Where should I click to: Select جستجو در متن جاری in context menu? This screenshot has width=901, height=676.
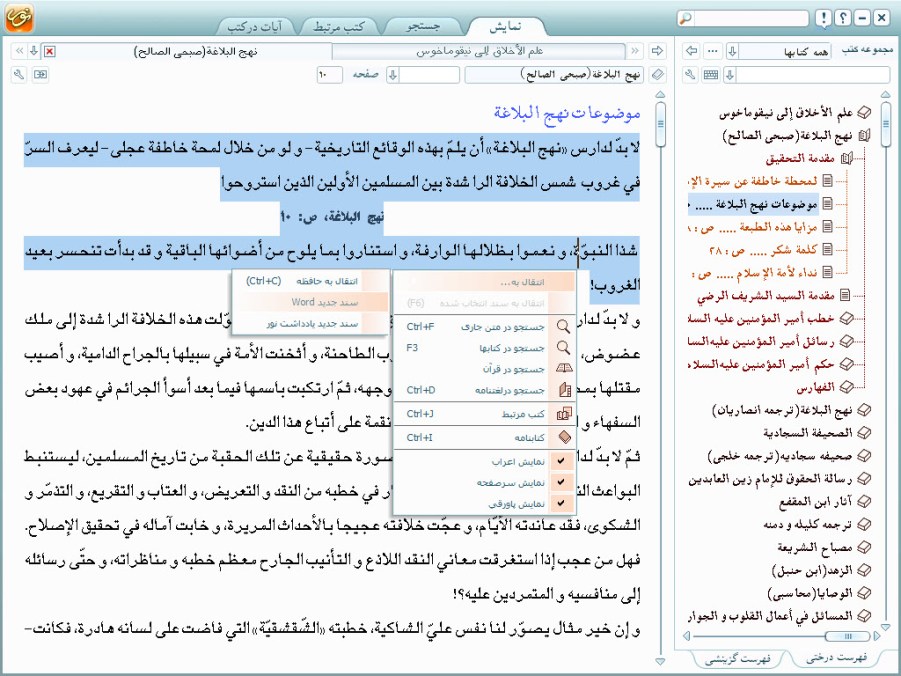tap(485, 327)
